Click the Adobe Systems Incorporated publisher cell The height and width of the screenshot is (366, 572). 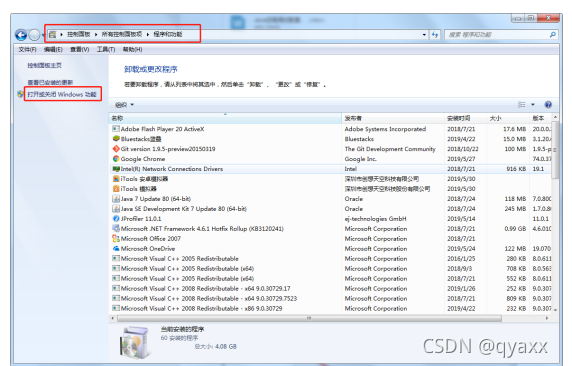click(385, 129)
